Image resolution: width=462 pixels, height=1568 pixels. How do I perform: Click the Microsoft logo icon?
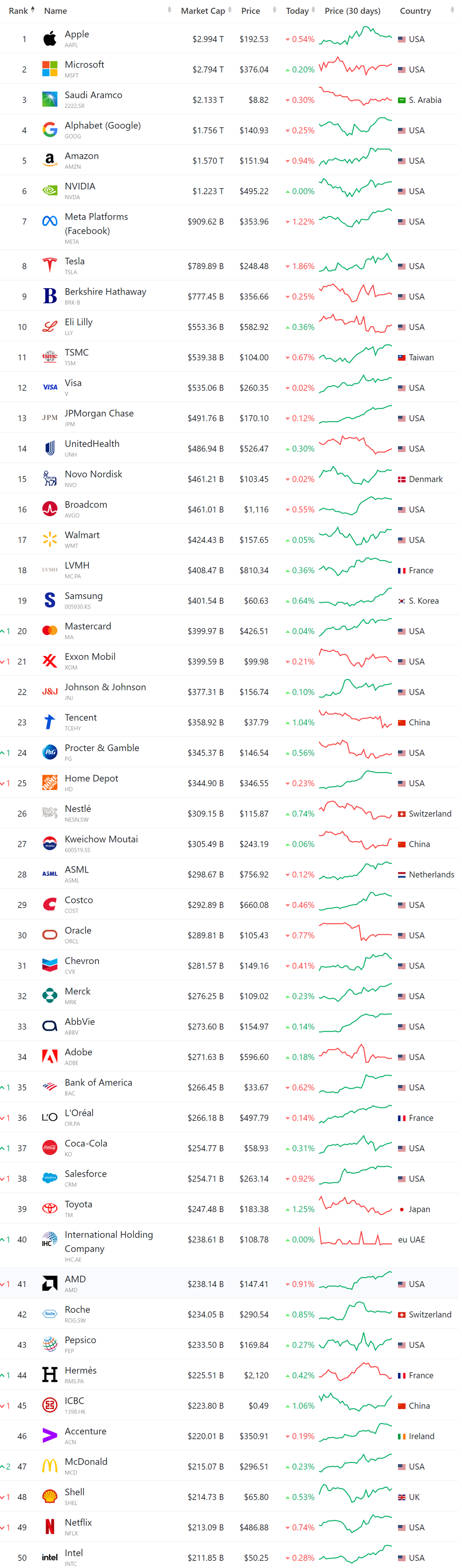[x=49, y=69]
